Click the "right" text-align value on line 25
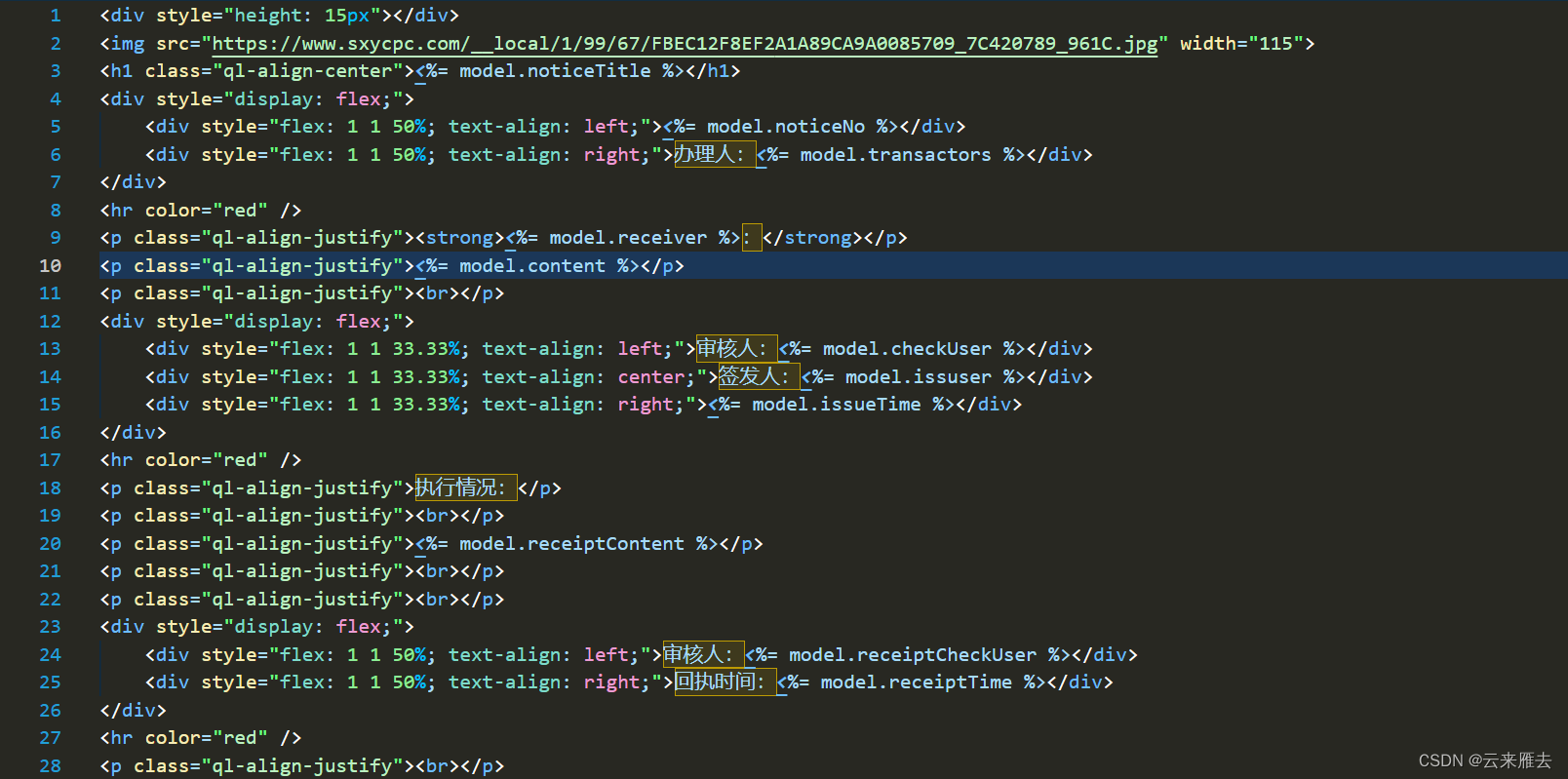 pyautogui.click(x=611, y=682)
